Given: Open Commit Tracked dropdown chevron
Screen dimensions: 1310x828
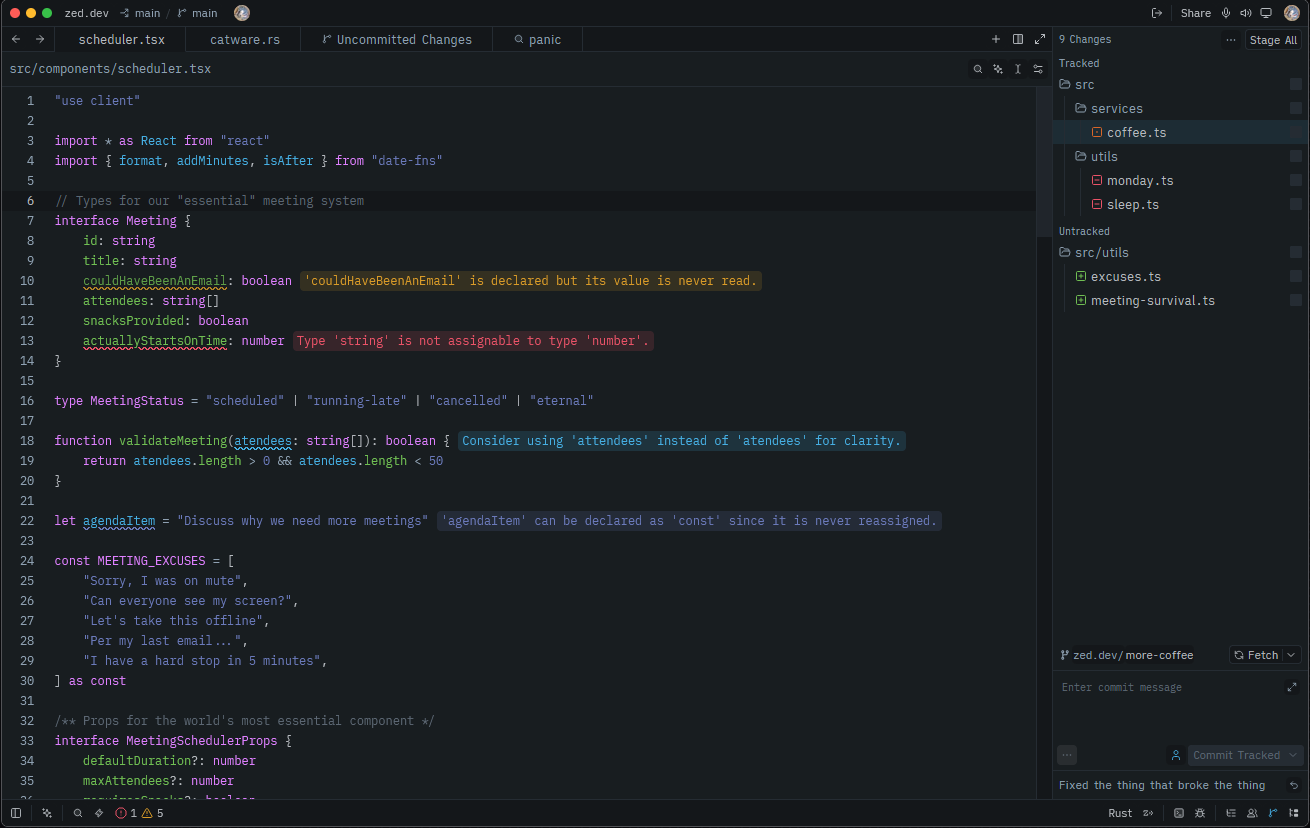Looking at the screenshot, I should click(1293, 755).
